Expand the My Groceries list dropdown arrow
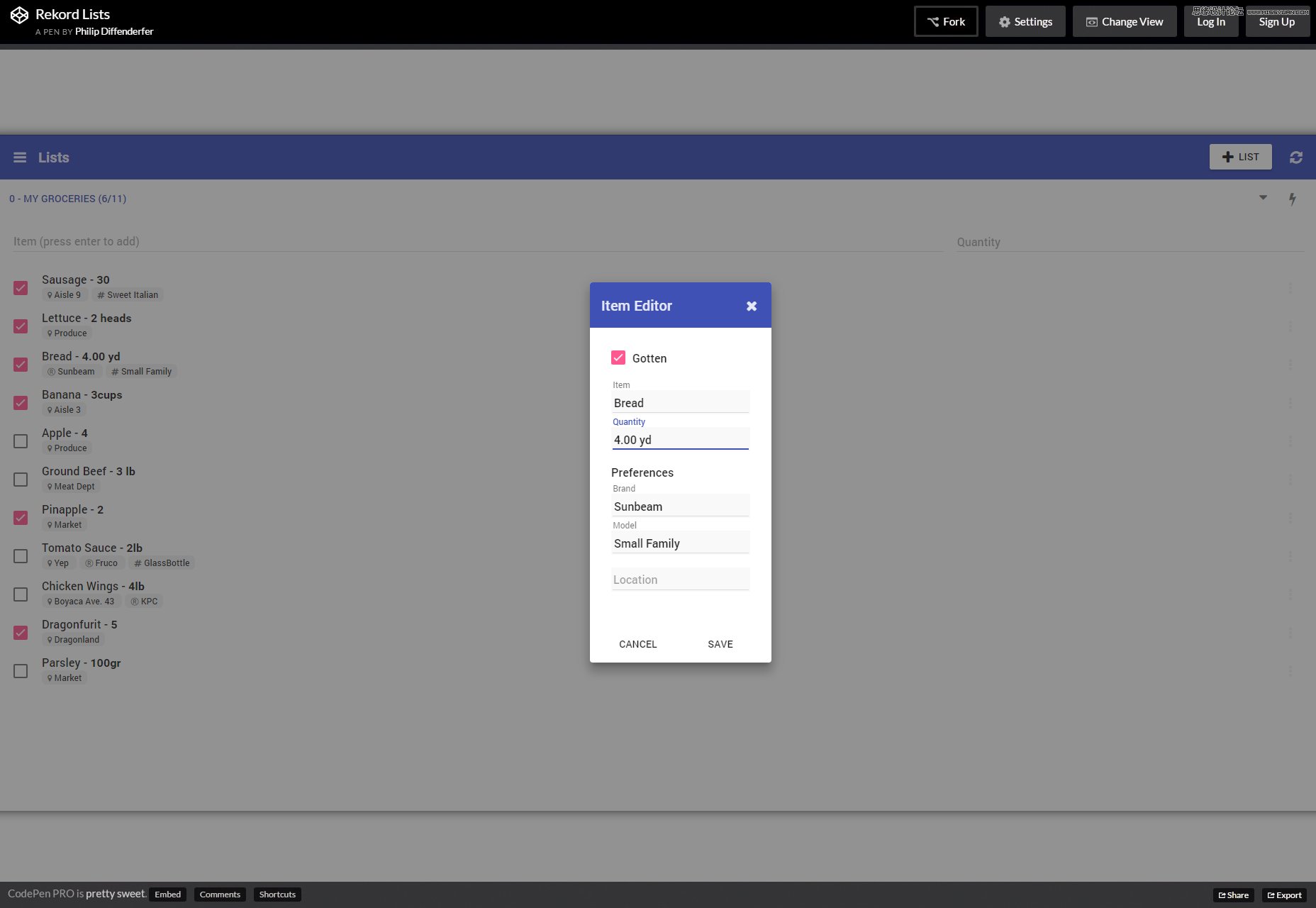Screen dimensions: 1316x908 coord(1263,198)
